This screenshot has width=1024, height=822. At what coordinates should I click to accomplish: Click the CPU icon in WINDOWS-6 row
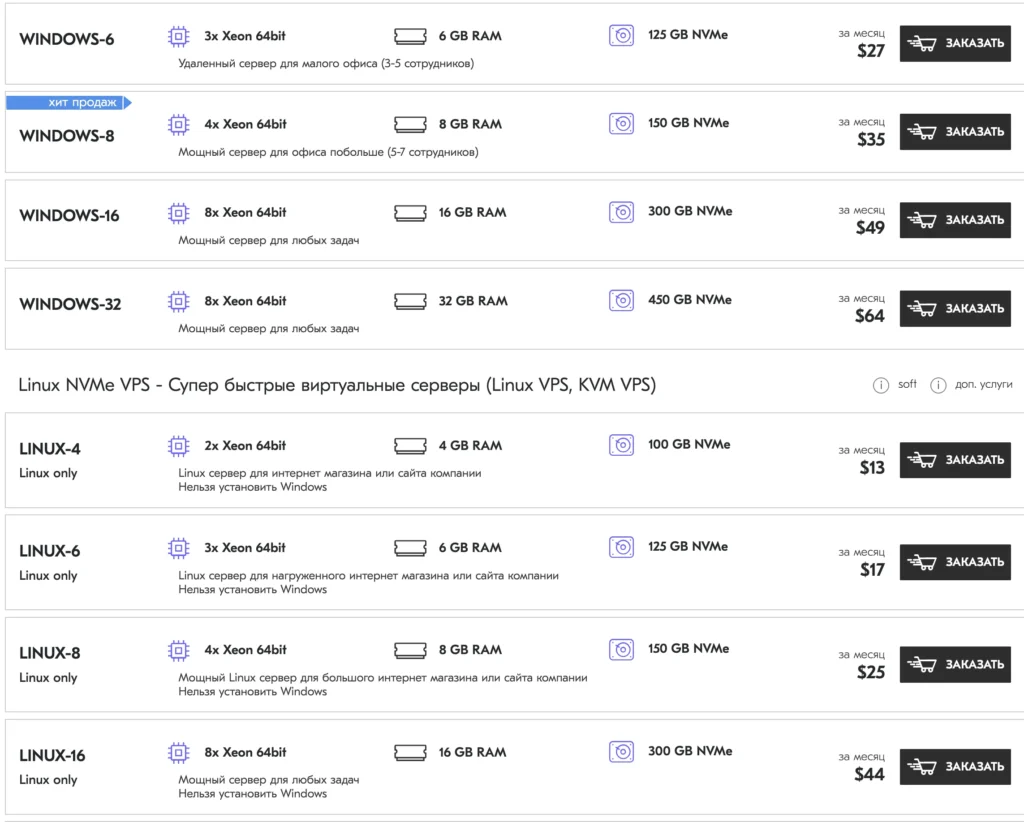point(178,36)
